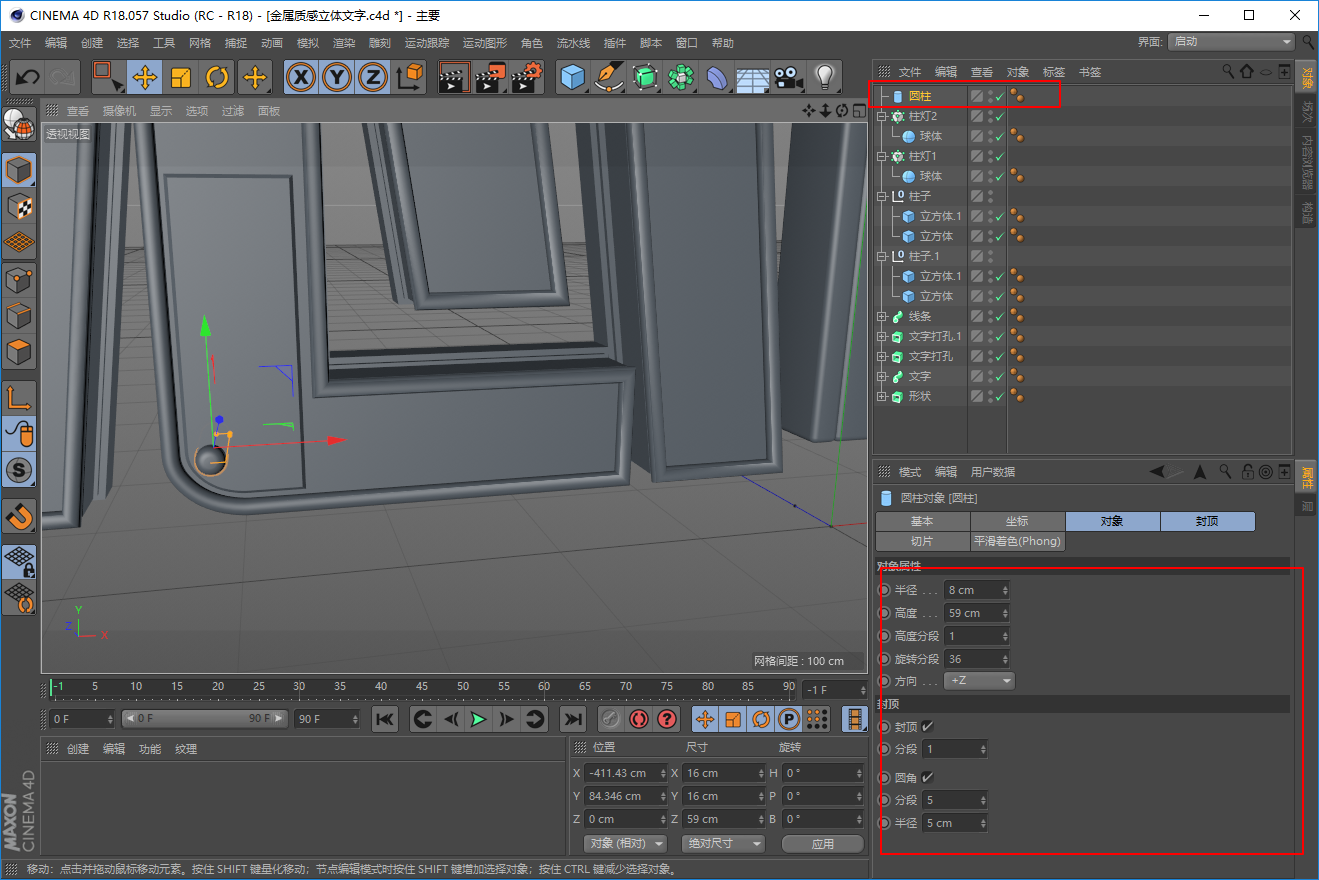The image size is (1319, 880).
Task: Open the 运动图形 menu
Action: tap(485, 43)
